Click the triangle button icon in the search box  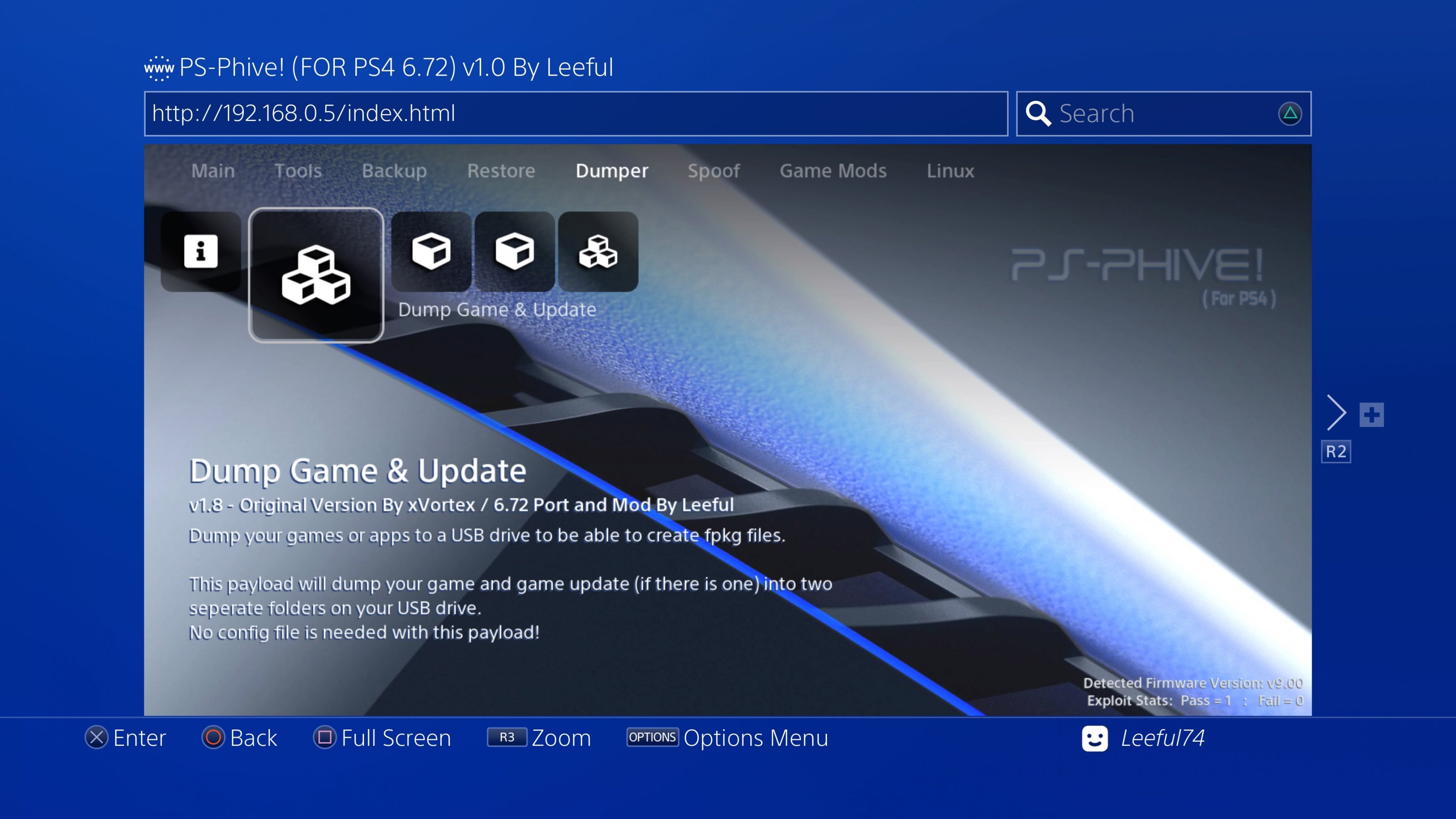(1290, 114)
